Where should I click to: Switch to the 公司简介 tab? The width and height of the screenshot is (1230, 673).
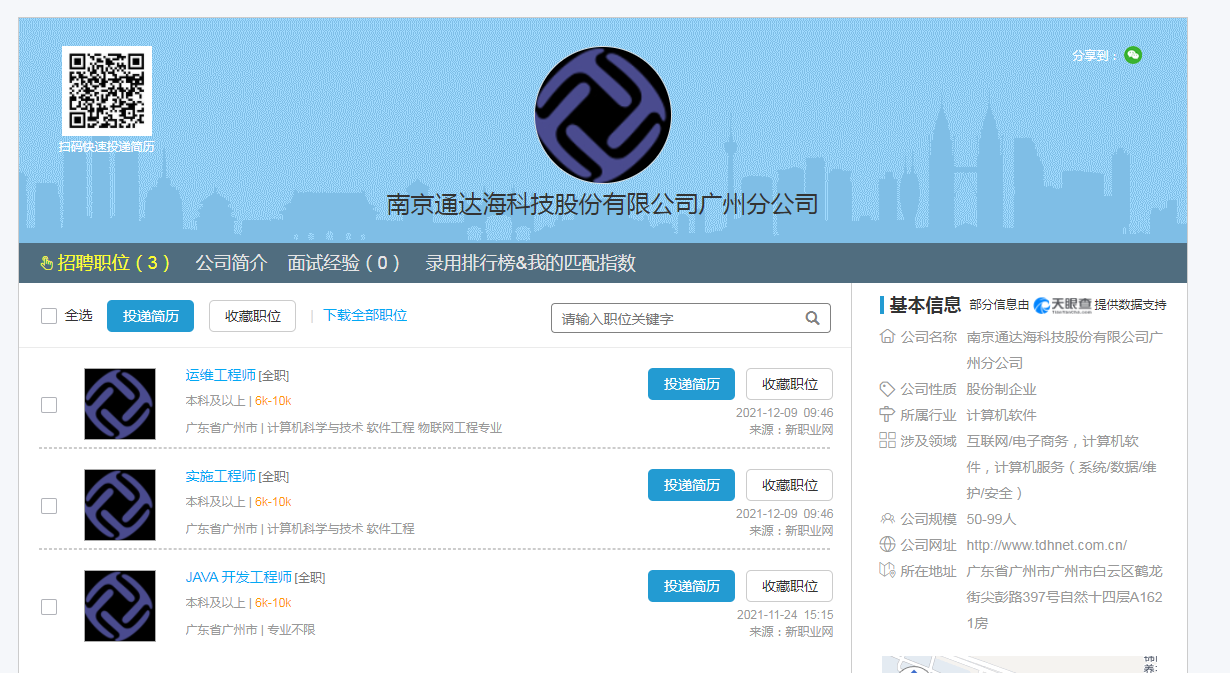[231, 263]
